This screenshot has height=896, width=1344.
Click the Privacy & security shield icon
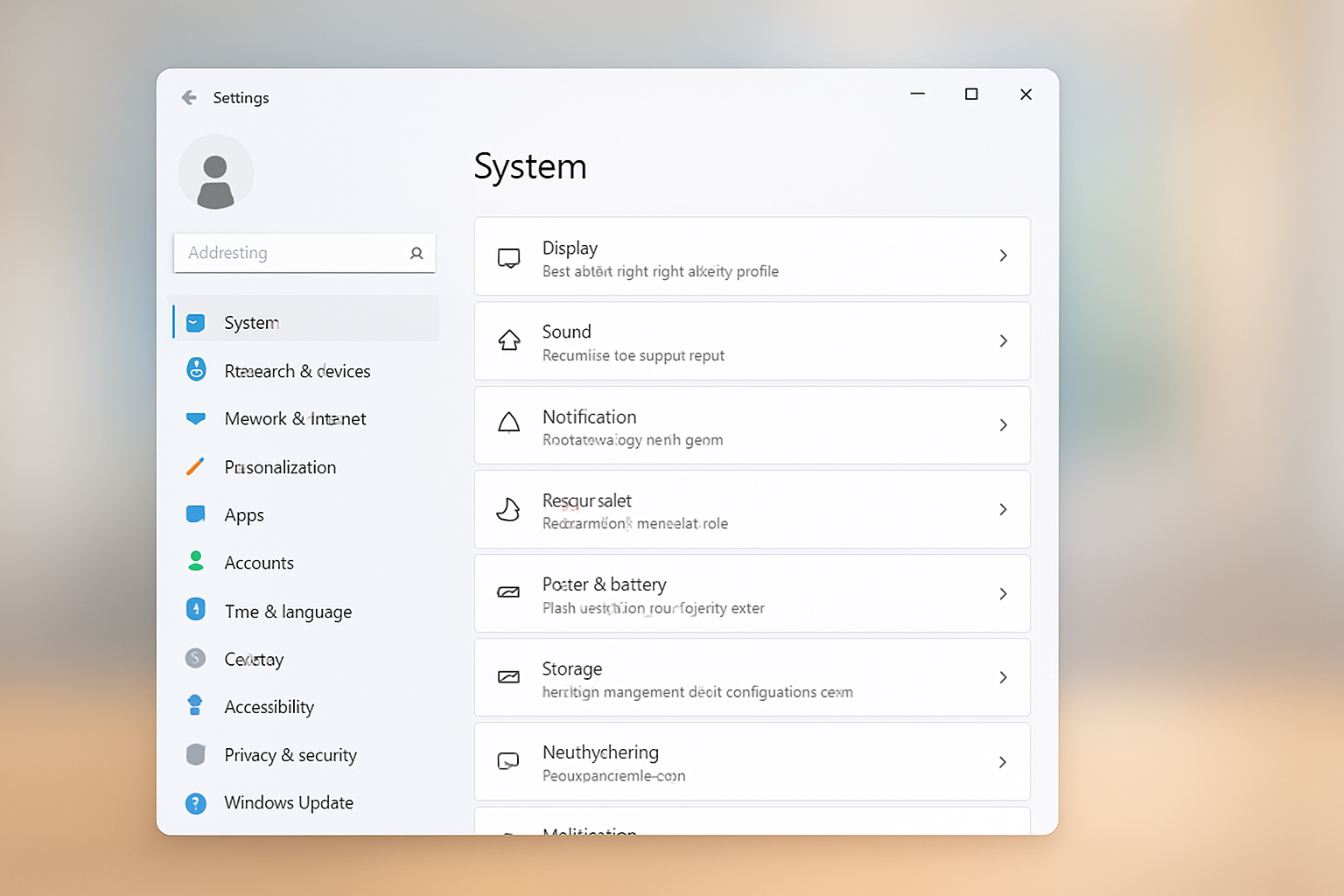(196, 754)
